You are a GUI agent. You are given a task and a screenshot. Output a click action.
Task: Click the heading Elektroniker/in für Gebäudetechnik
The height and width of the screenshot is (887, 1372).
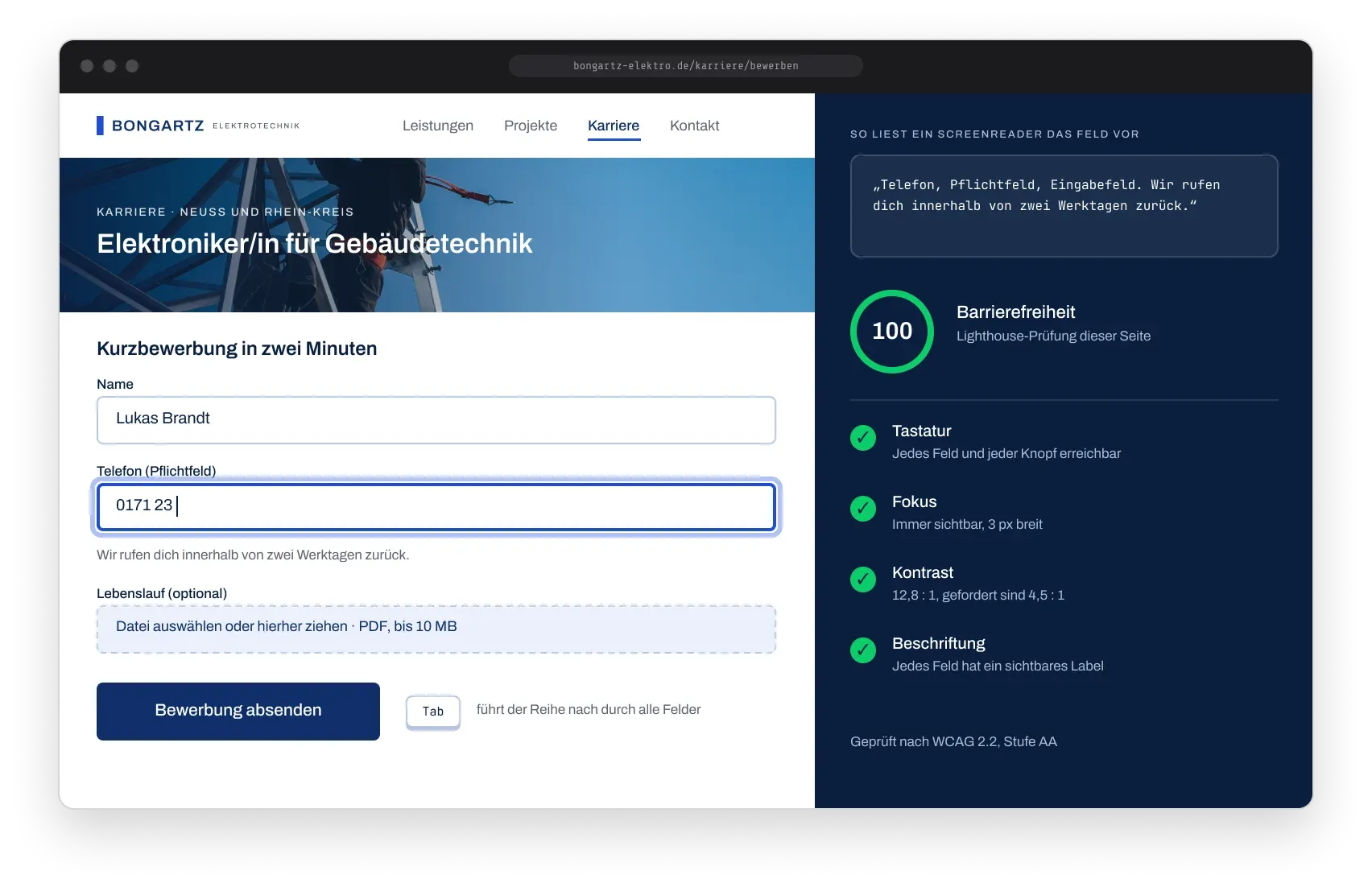tap(315, 244)
